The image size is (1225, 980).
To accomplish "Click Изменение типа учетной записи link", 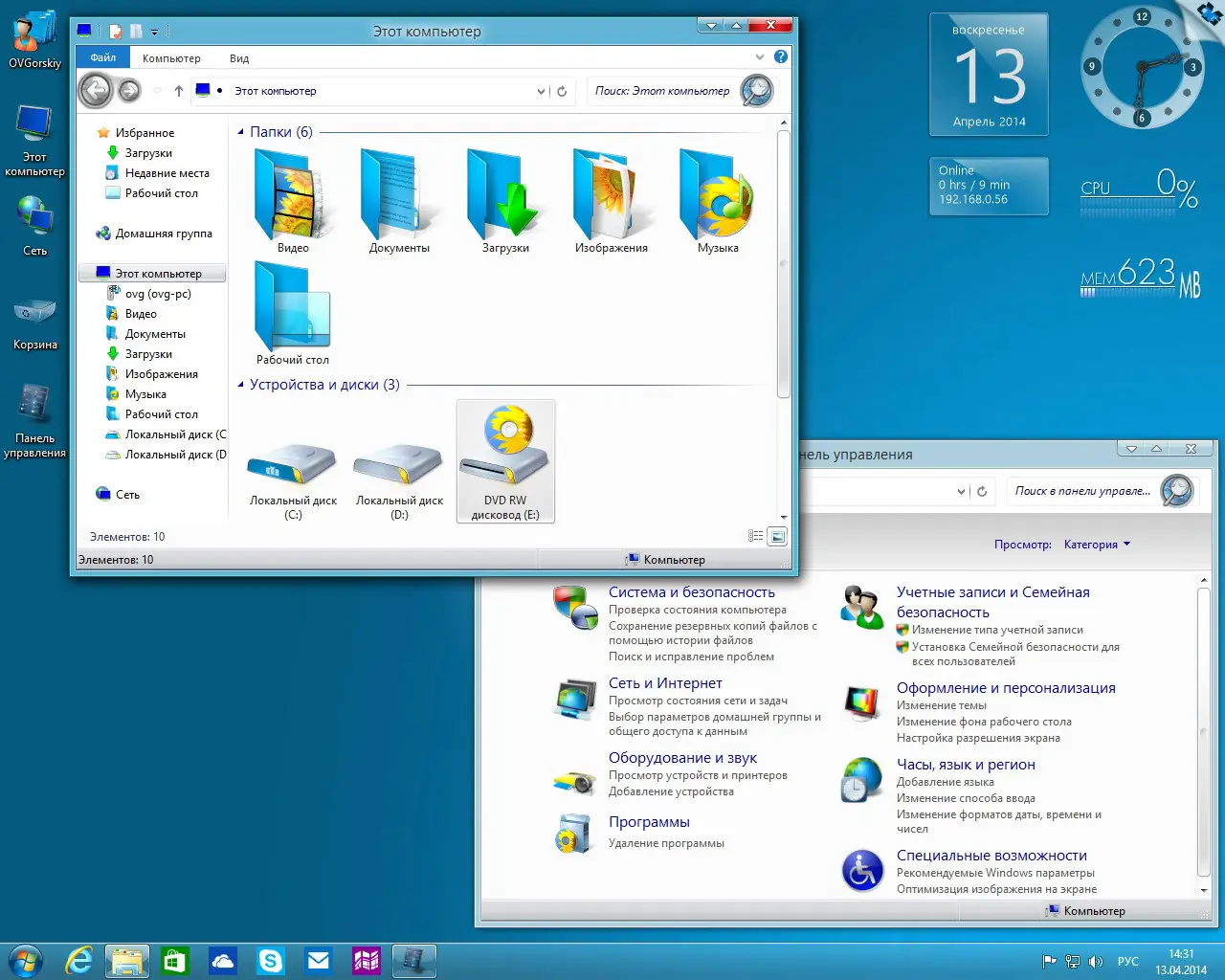I will 997,630.
